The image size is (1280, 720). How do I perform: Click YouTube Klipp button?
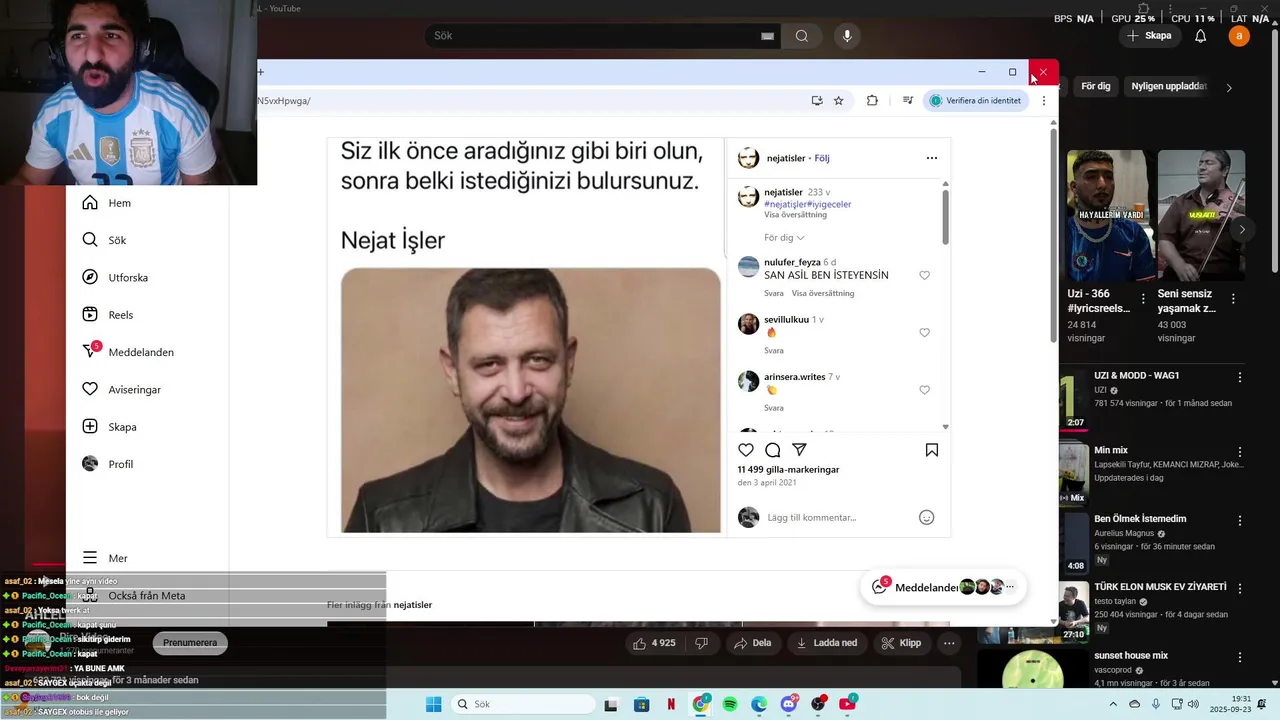pyautogui.click(x=901, y=643)
